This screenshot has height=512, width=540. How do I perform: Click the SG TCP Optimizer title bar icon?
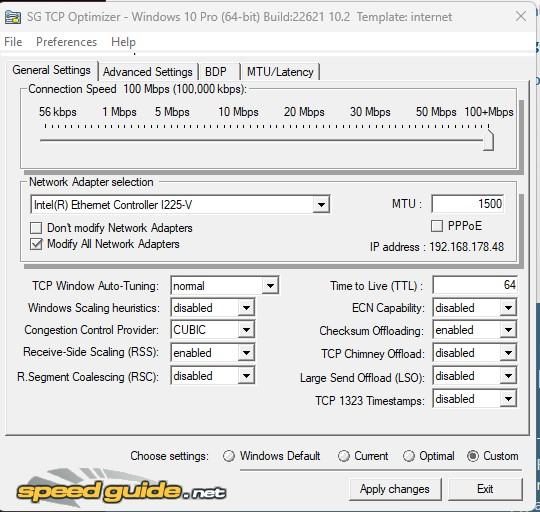click(13, 17)
